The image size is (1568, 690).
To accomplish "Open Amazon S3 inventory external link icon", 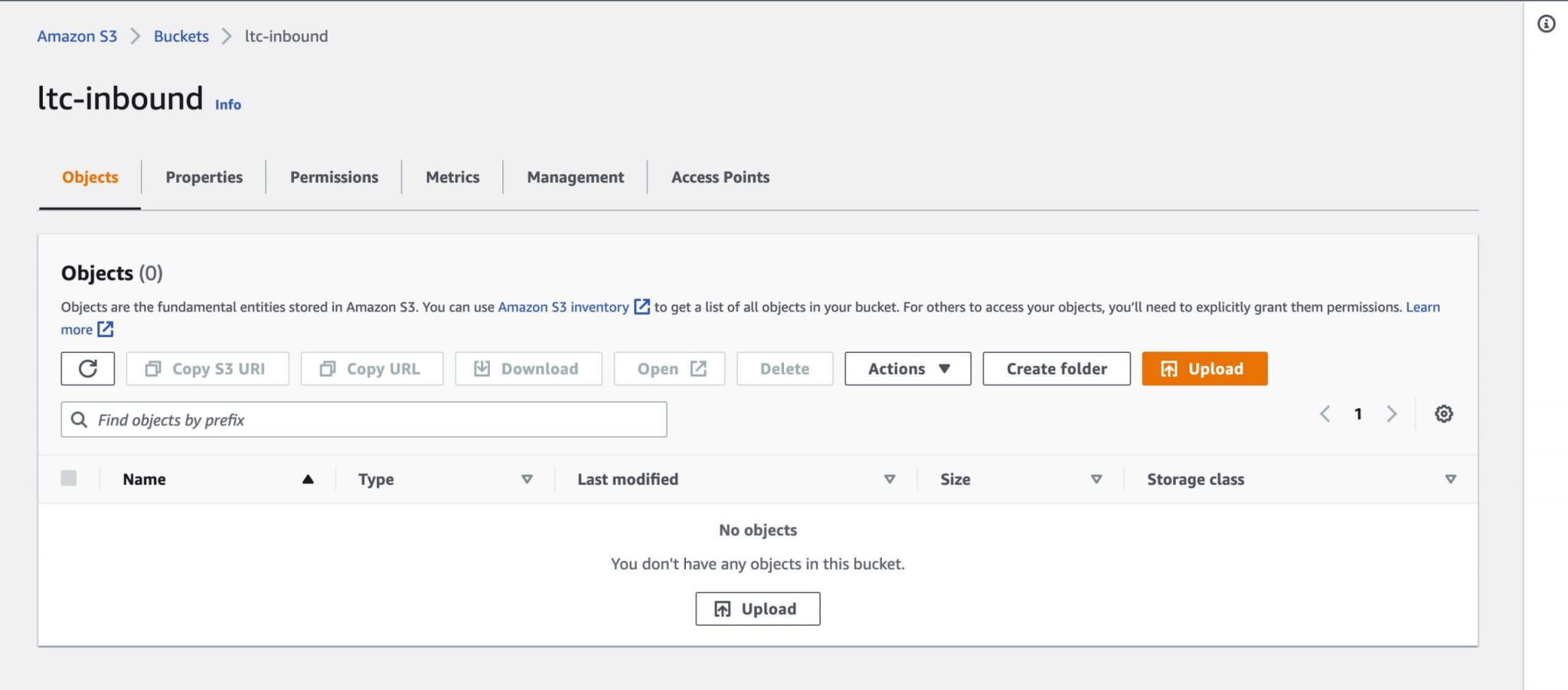I will point(641,306).
